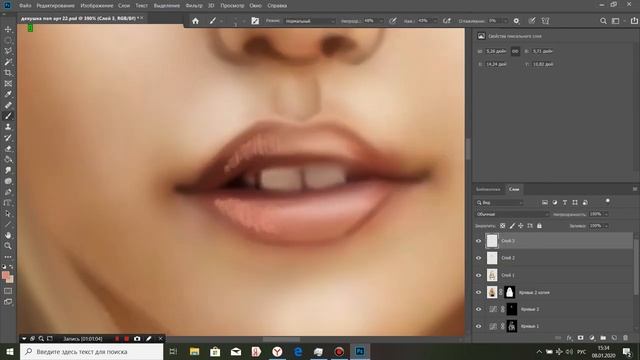Select the Healing Brush tool
Image resolution: width=640 pixels, height=360 pixels.
(x=8, y=105)
